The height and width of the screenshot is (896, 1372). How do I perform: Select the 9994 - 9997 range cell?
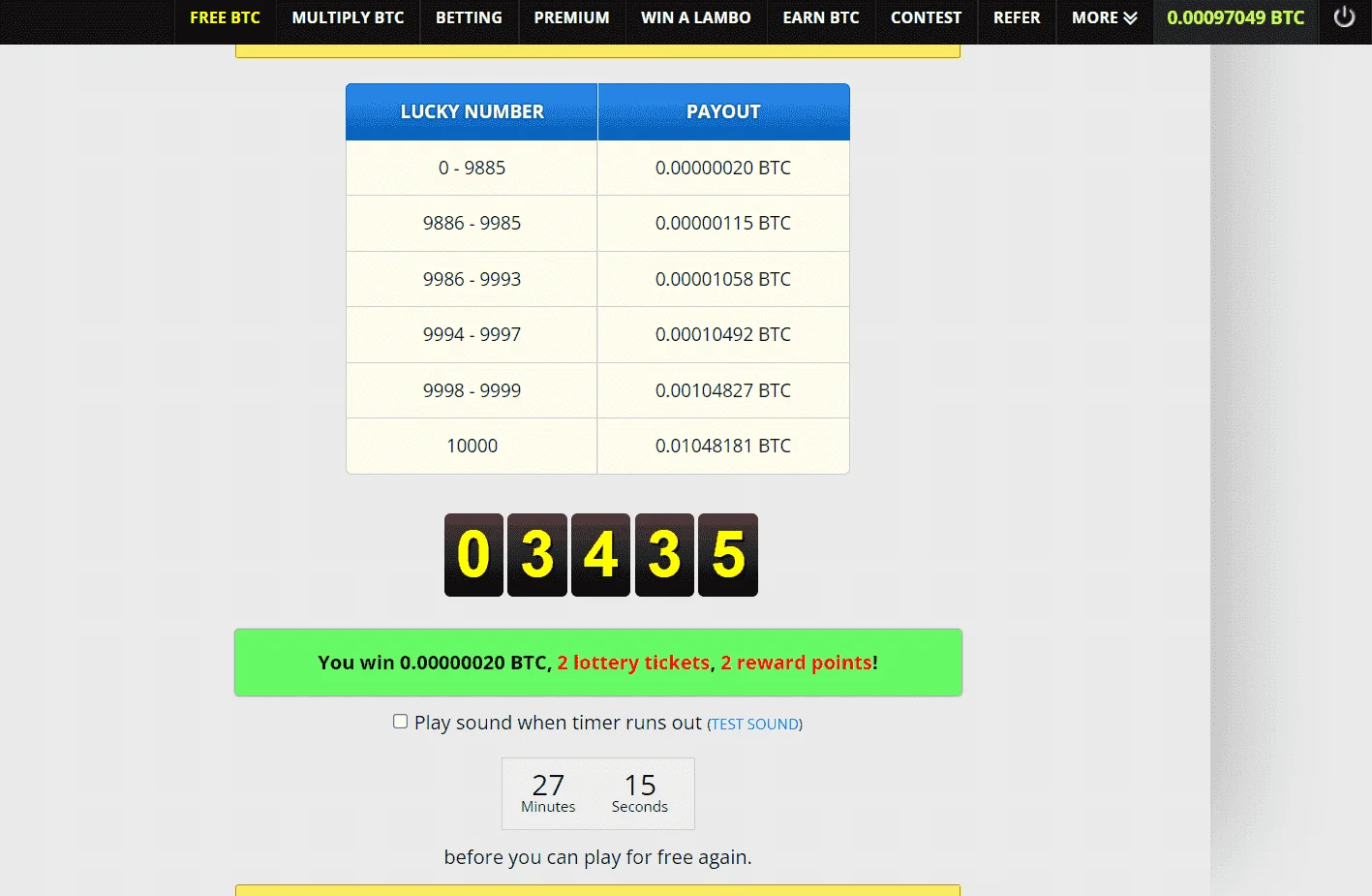click(x=472, y=335)
